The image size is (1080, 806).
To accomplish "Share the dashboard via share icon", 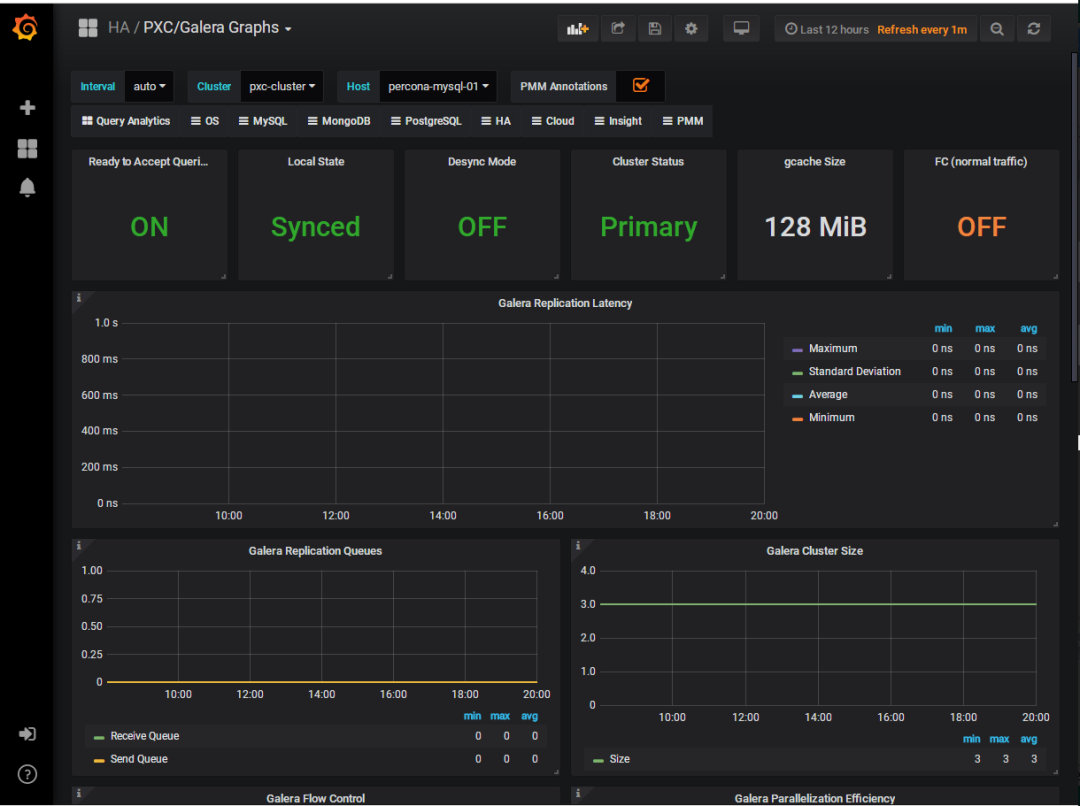I will pyautogui.click(x=617, y=29).
